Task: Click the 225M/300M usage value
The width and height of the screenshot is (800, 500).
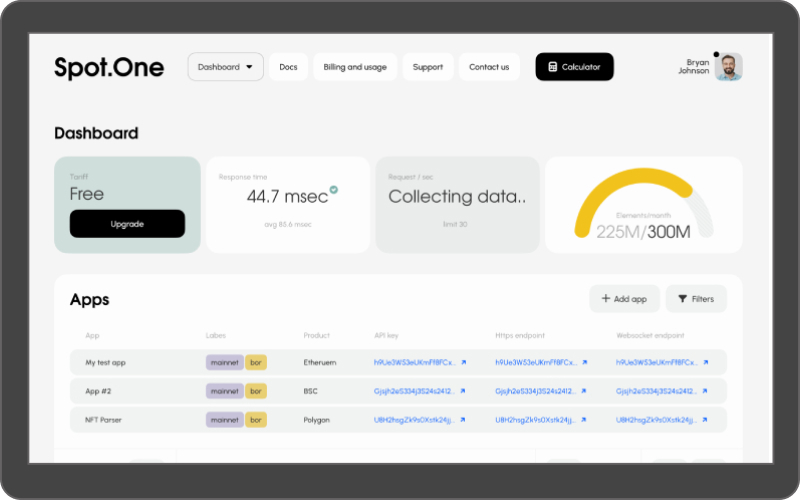Action: [x=643, y=232]
